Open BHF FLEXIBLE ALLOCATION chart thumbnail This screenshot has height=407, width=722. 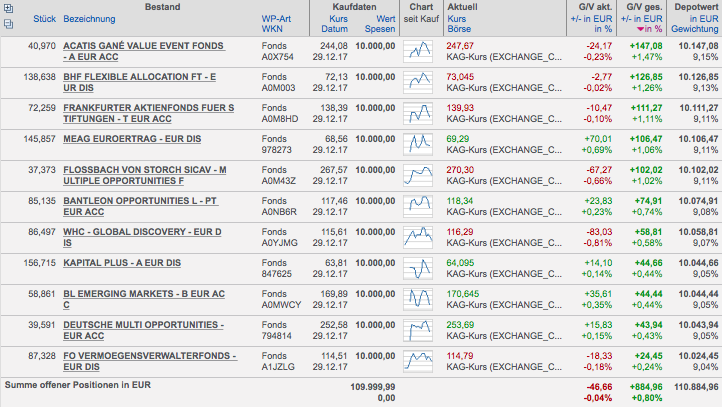pos(418,82)
